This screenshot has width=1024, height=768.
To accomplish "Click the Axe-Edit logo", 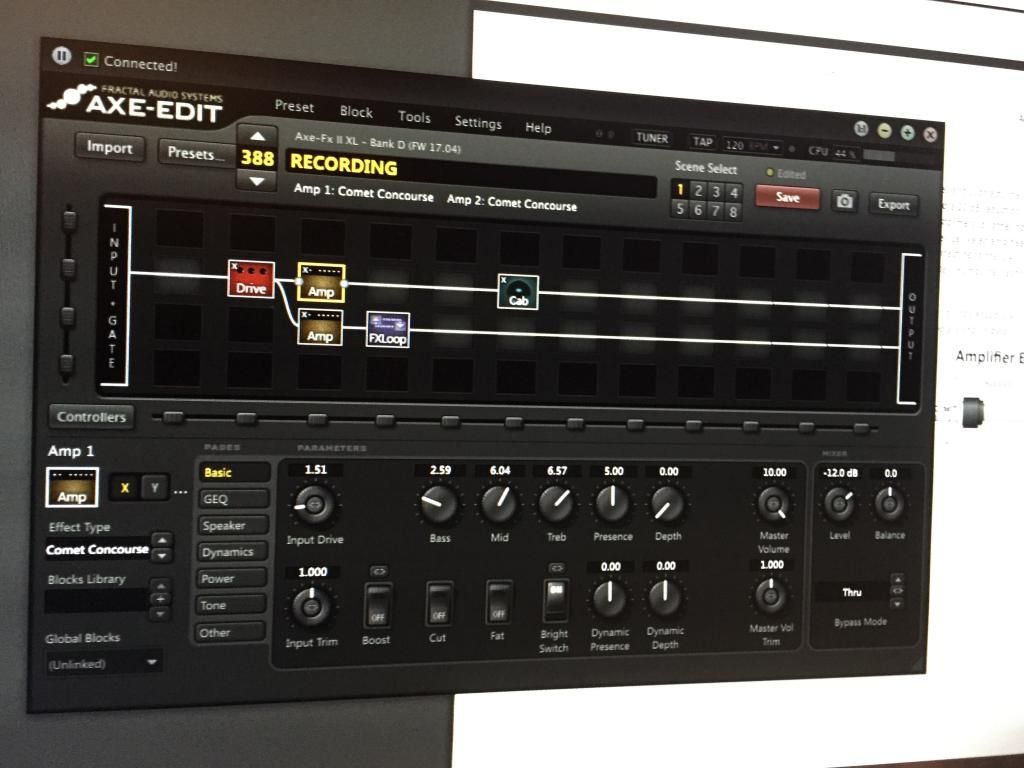I will (136, 104).
